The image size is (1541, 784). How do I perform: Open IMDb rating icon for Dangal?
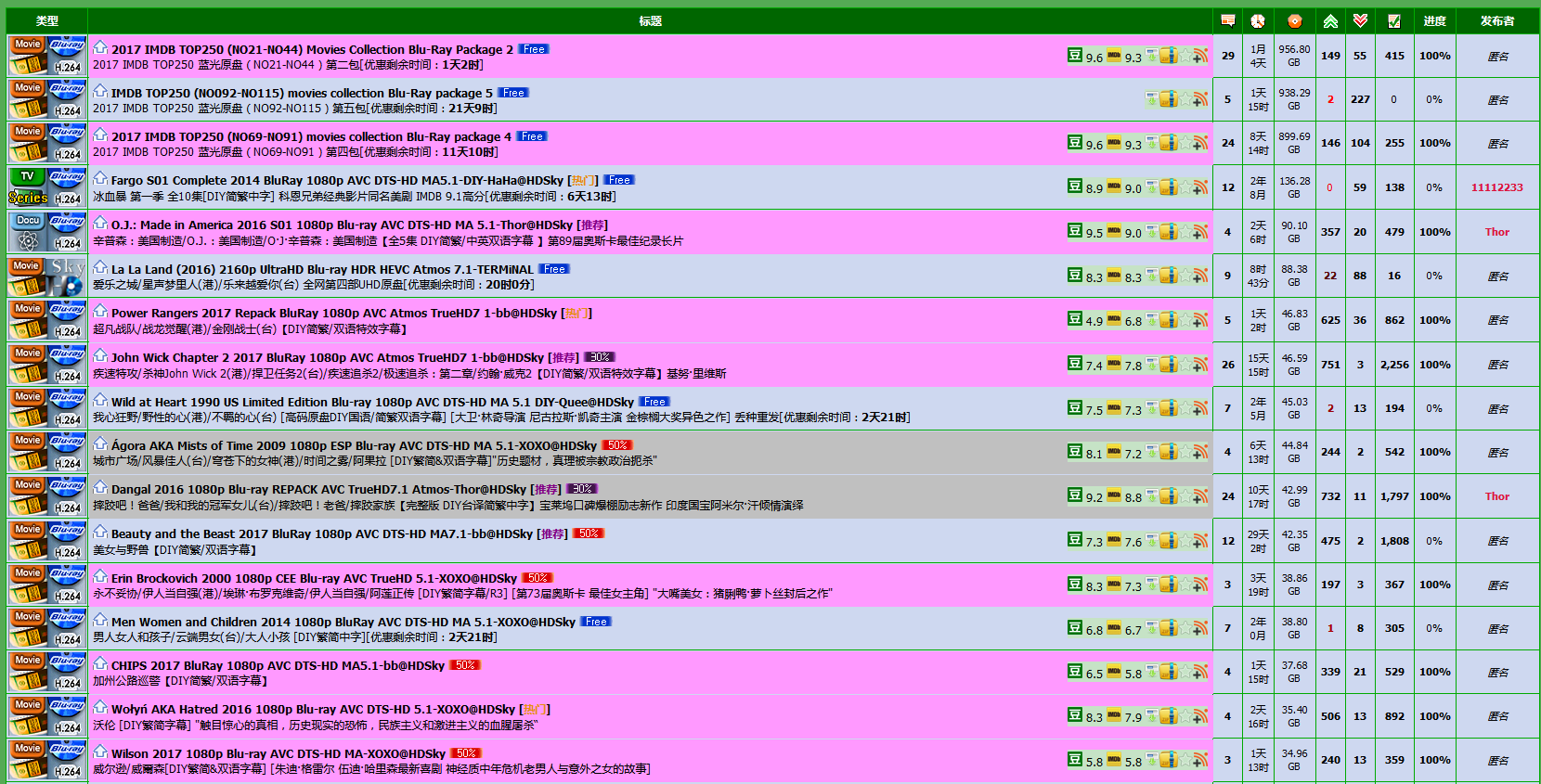tap(1114, 495)
